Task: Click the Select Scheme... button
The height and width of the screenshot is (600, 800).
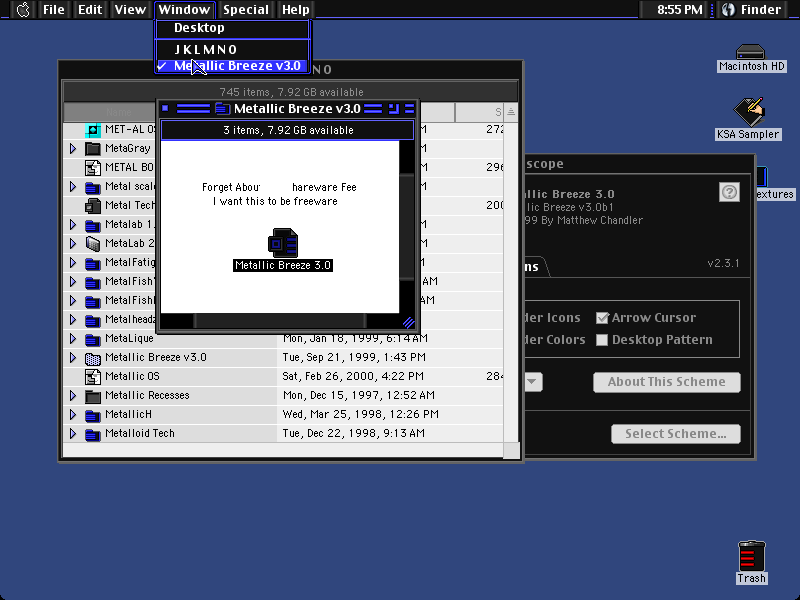Action: 676,434
